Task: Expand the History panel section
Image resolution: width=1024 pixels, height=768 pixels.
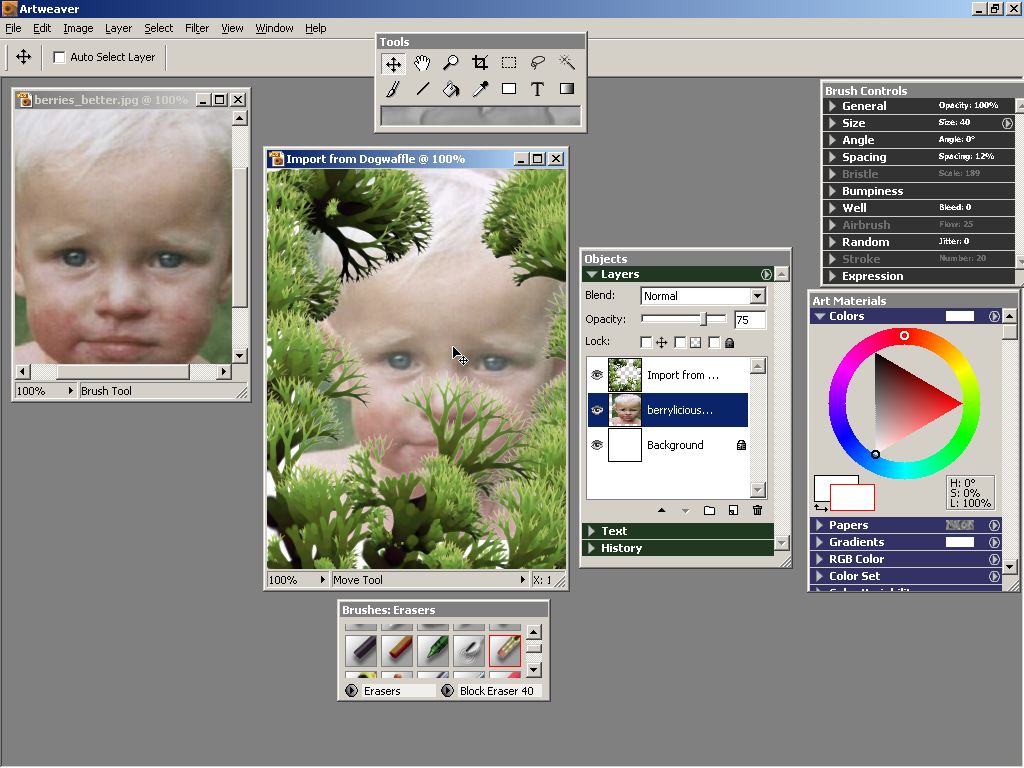Action: (x=621, y=548)
